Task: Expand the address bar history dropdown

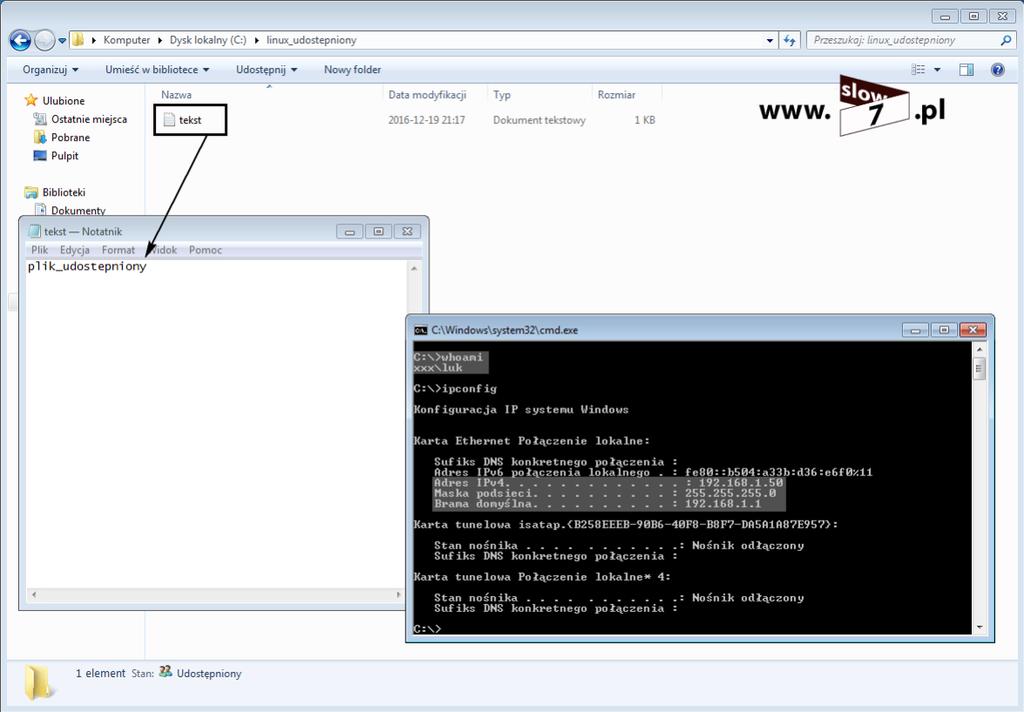Action: [770, 40]
